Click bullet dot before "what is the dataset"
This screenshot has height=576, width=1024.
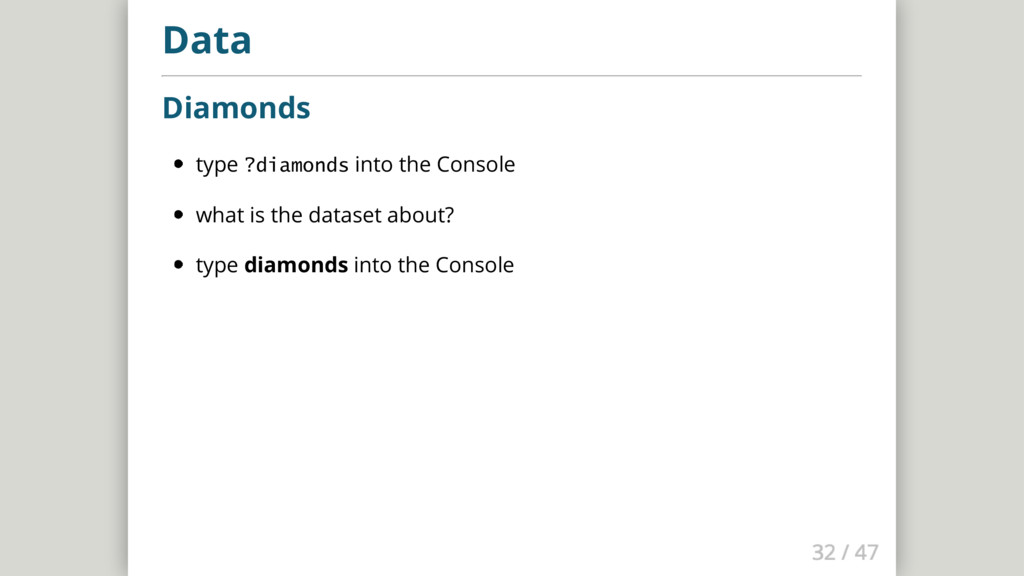[x=178, y=214]
